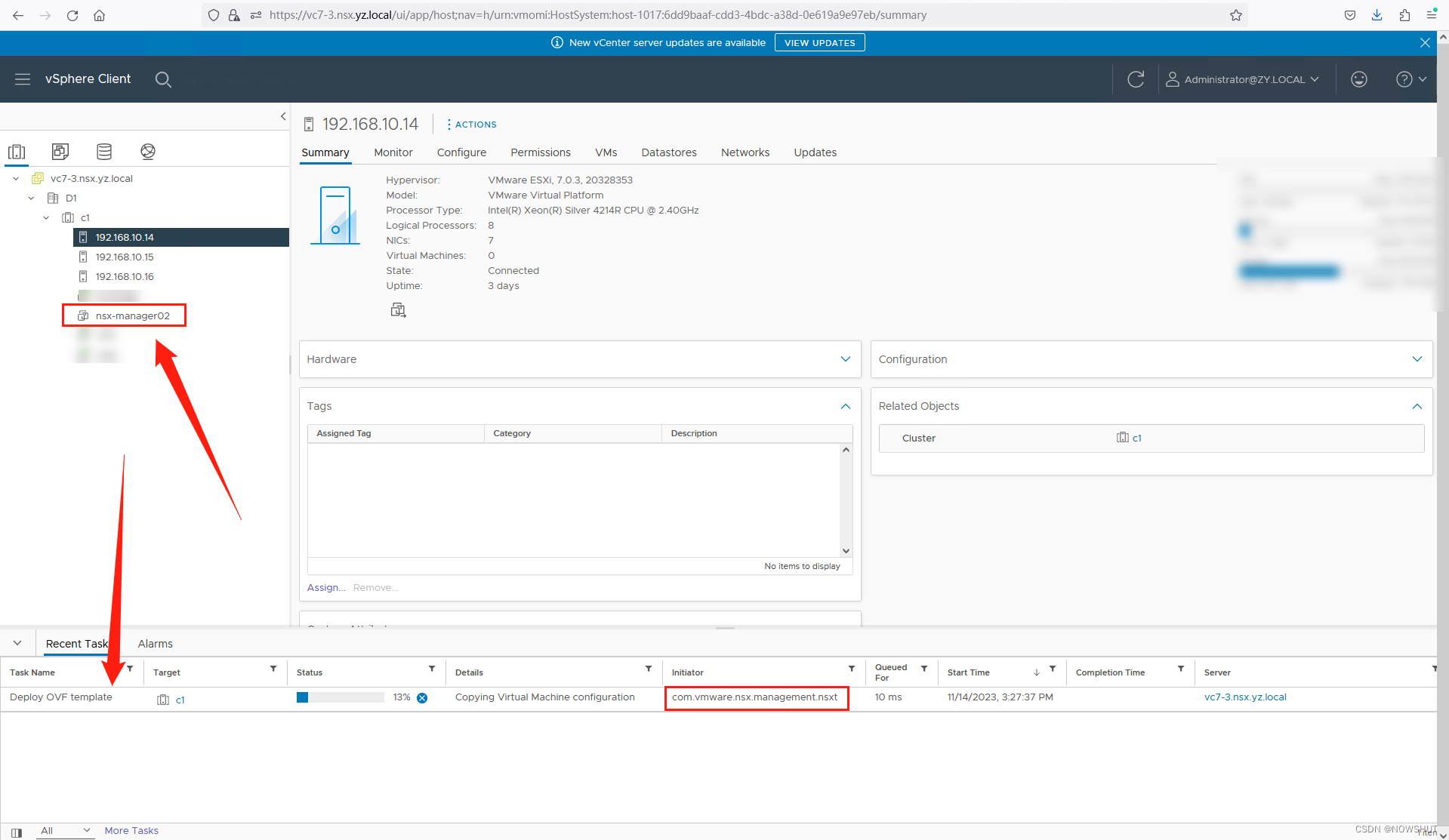Collapse vc7-3.nsx.yz.local tree node

click(16, 179)
